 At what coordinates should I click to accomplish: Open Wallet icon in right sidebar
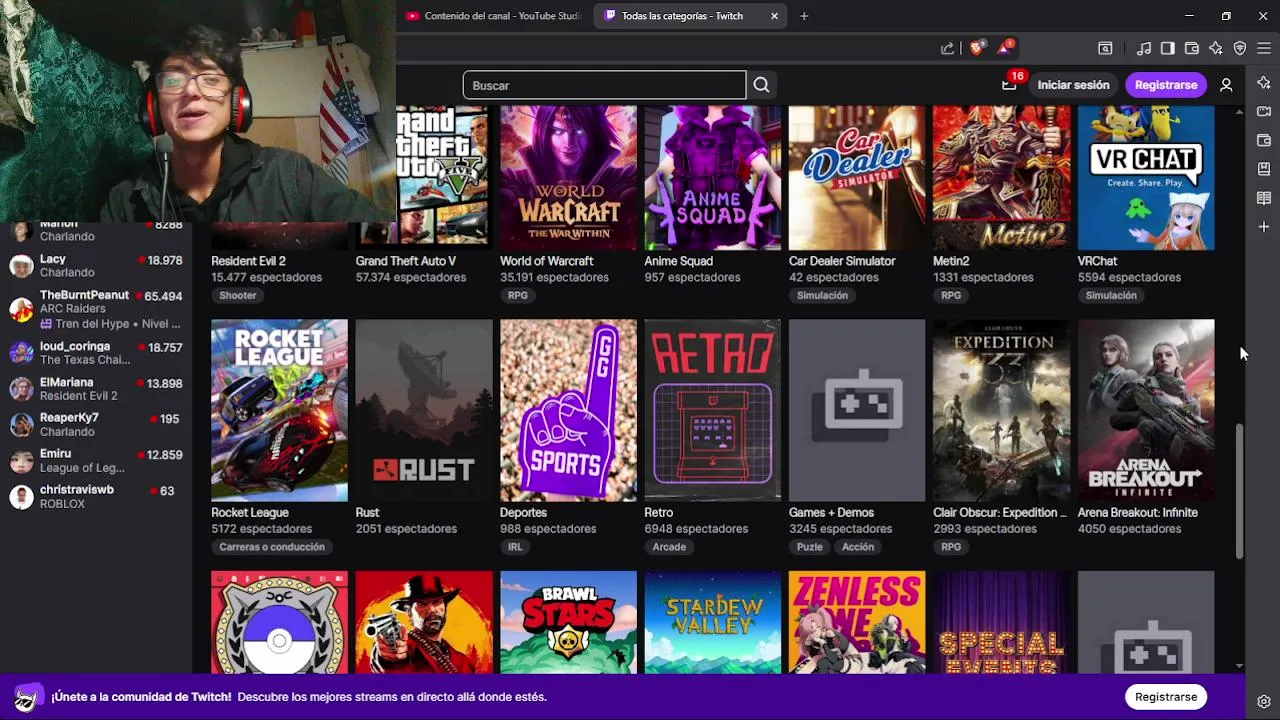tap(1264, 140)
